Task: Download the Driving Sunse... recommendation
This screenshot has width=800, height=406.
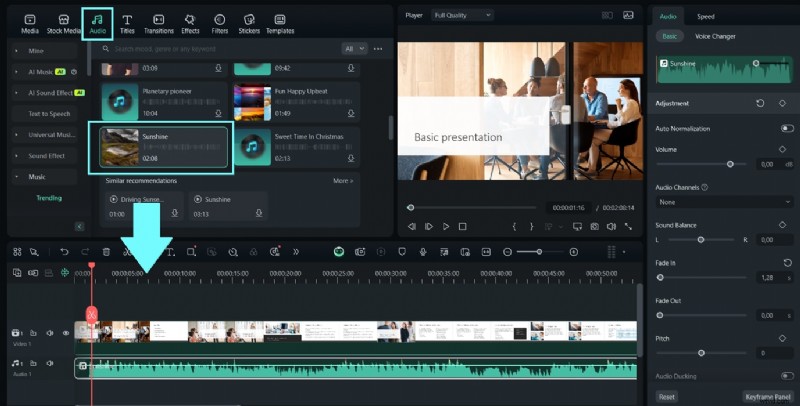Action: point(174,213)
